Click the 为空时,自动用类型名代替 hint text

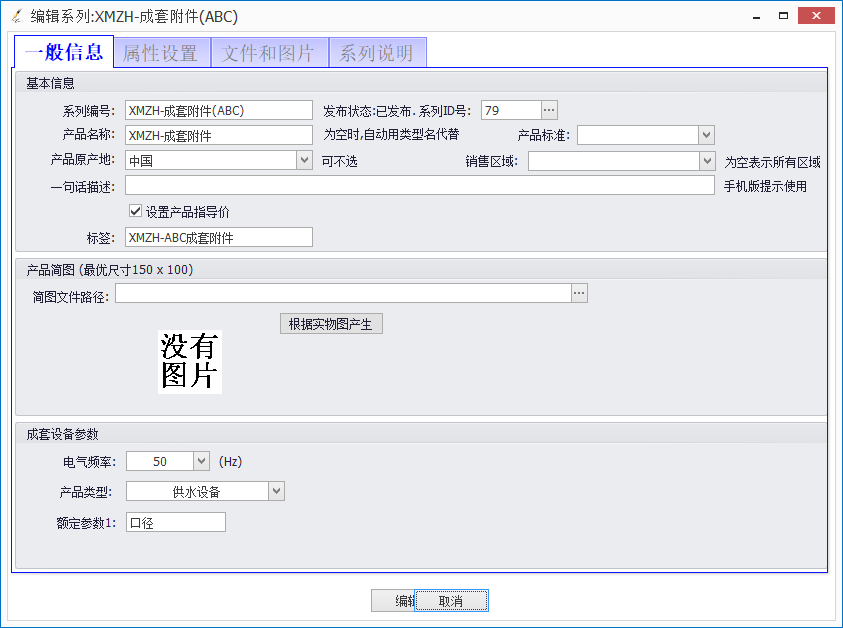click(x=391, y=134)
